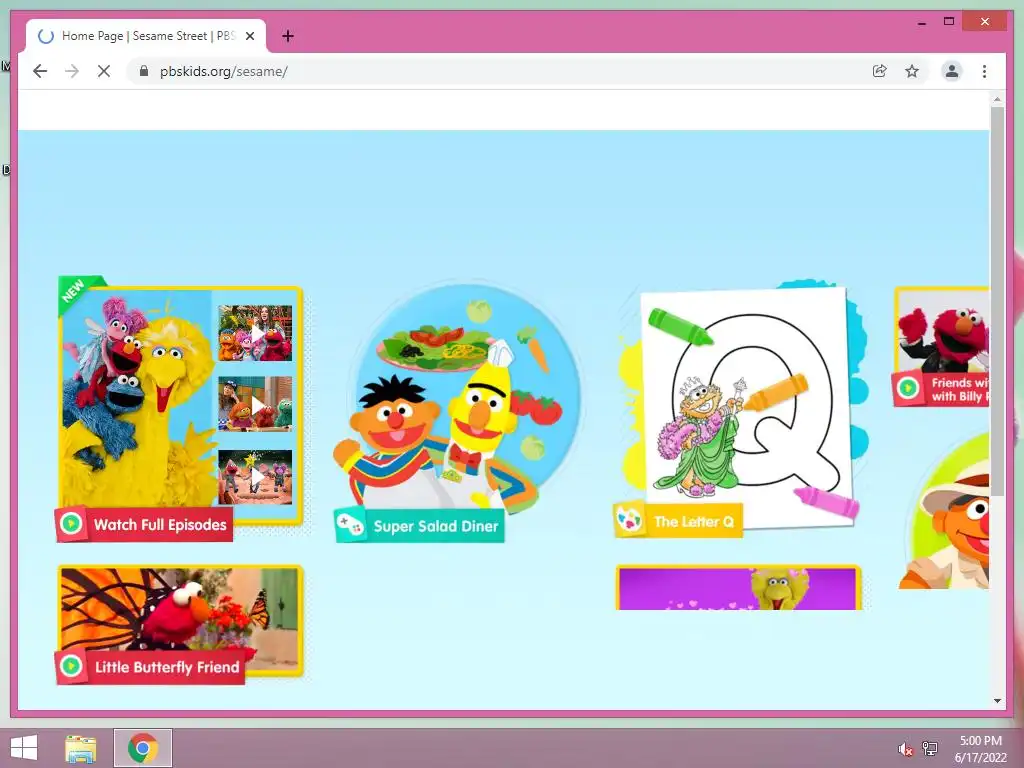Open a new tab with the plus button

click(x=288, y=36)
